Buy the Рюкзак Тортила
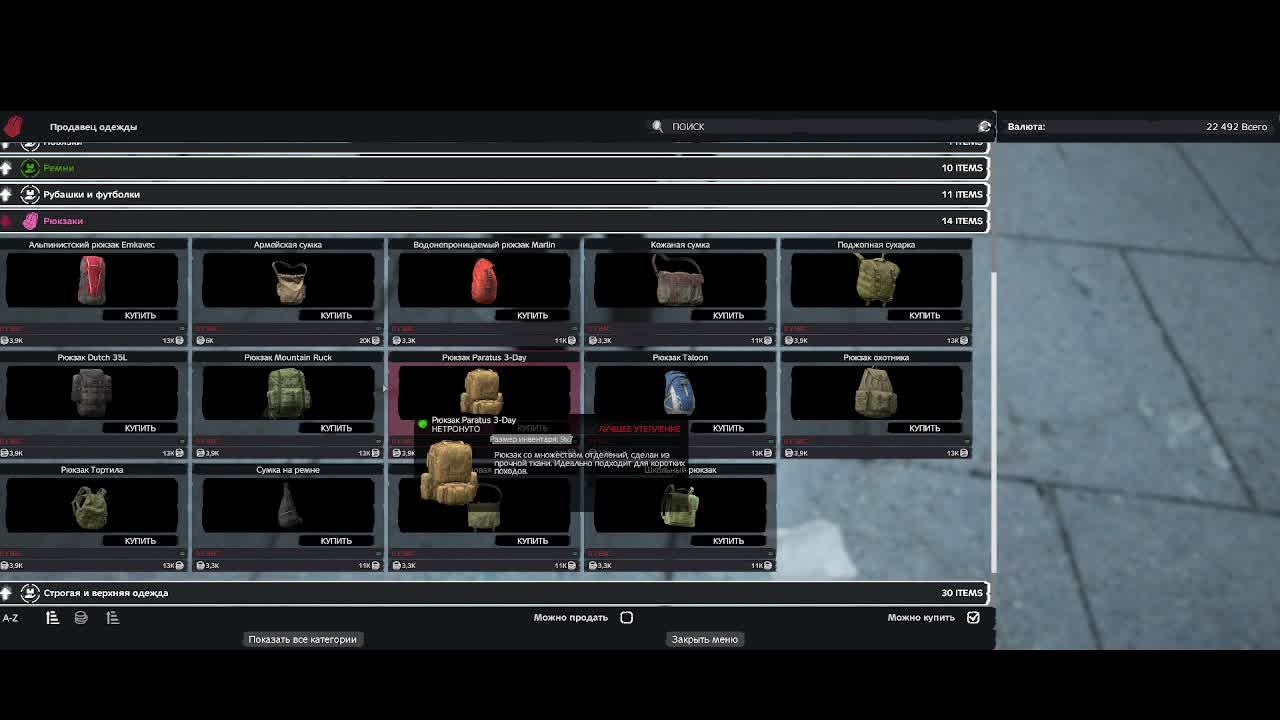This screenshot has width=1280, height=720. (140, 541)
